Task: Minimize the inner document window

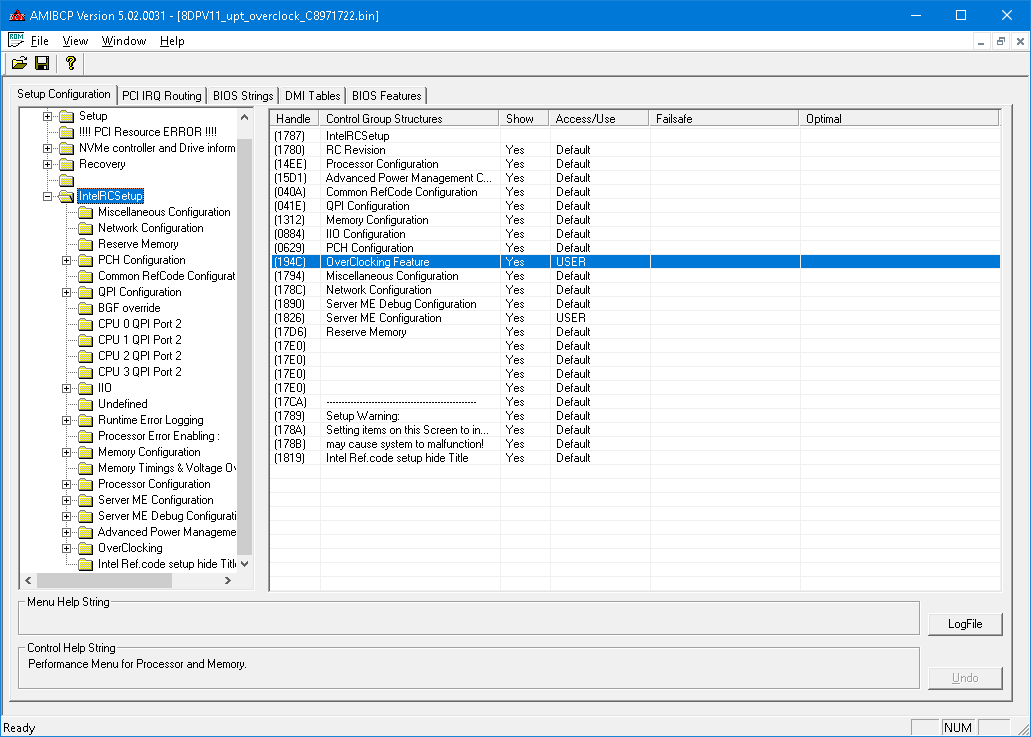Action: pos(980,41)
